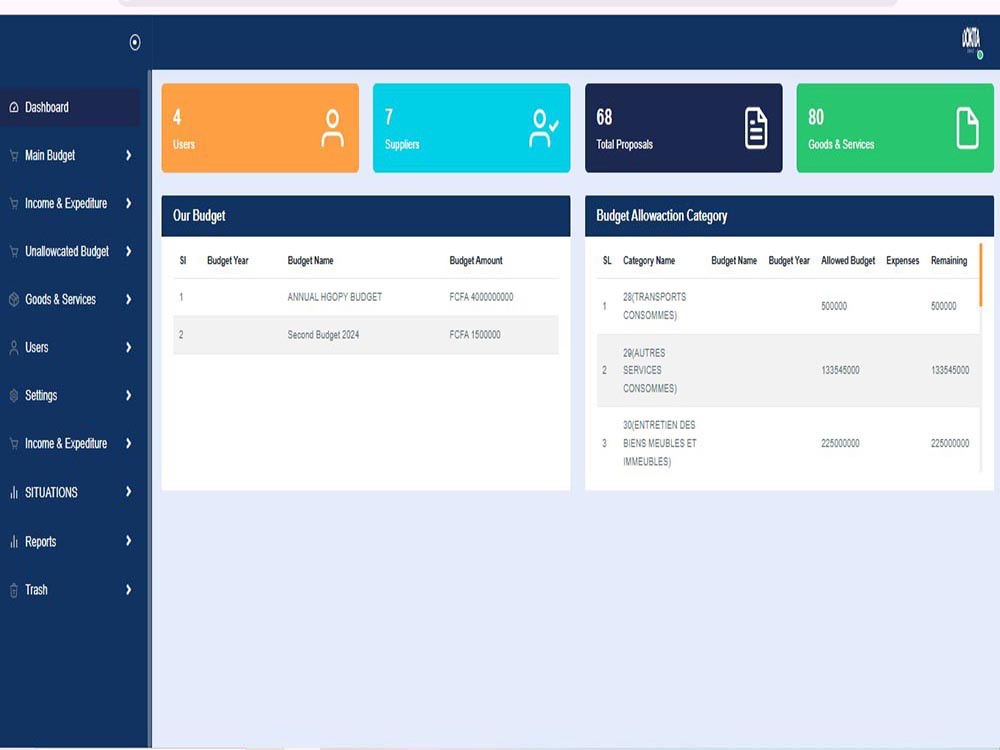Click the document icon on Total Proposals card
Image resolution: width=1000 pixels, height=750 pixels.
(x=756, y=128)
